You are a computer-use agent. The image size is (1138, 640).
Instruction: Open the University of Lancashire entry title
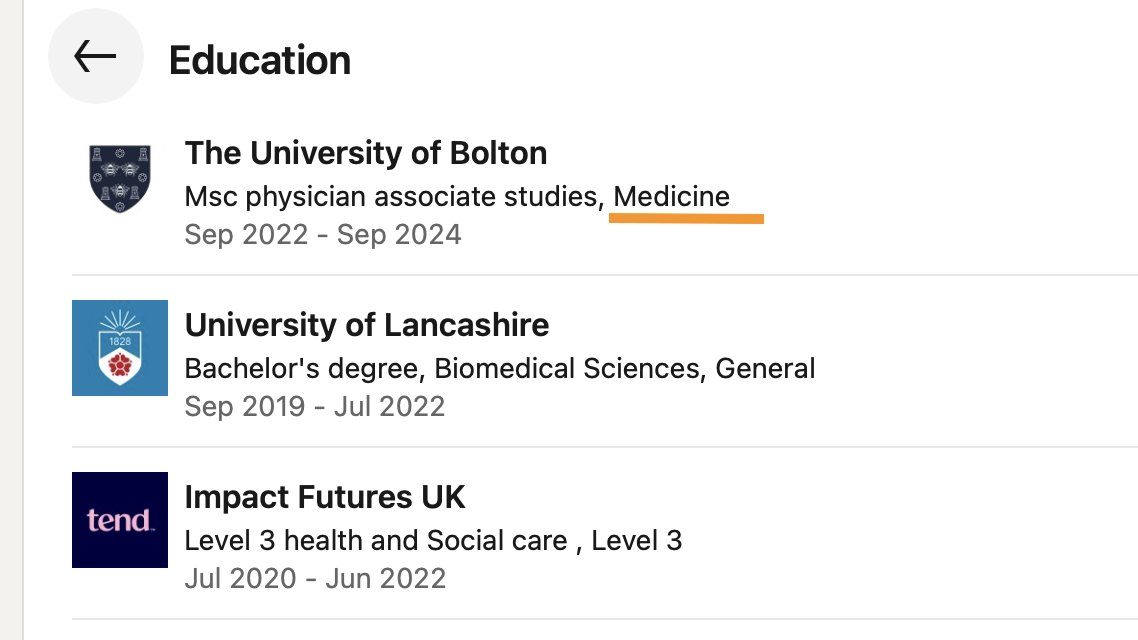pyautogui.click(x=366, y=325)
